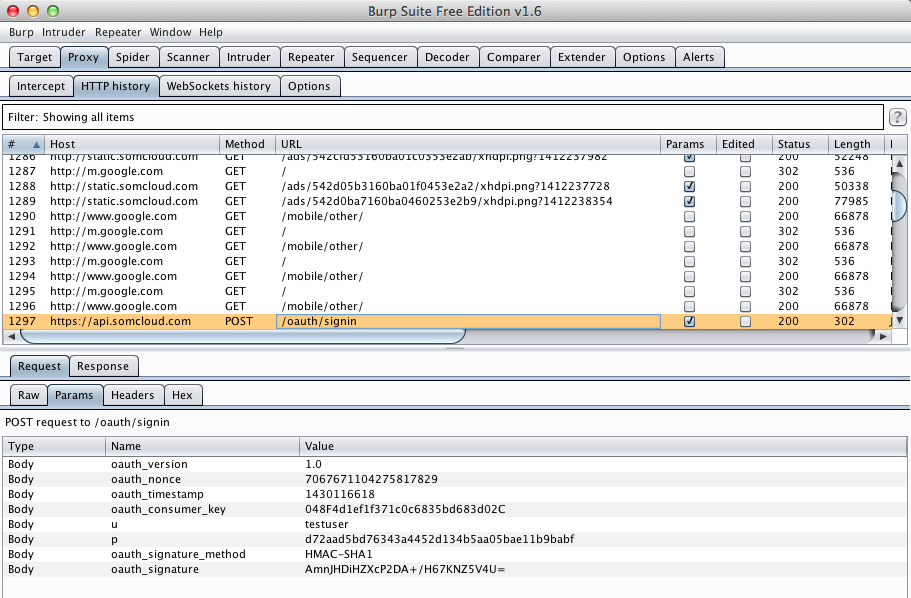Screen dimensions: 911x598
Task: Toggle Edited checkbox for row 1288
Action: coord(745,186)
